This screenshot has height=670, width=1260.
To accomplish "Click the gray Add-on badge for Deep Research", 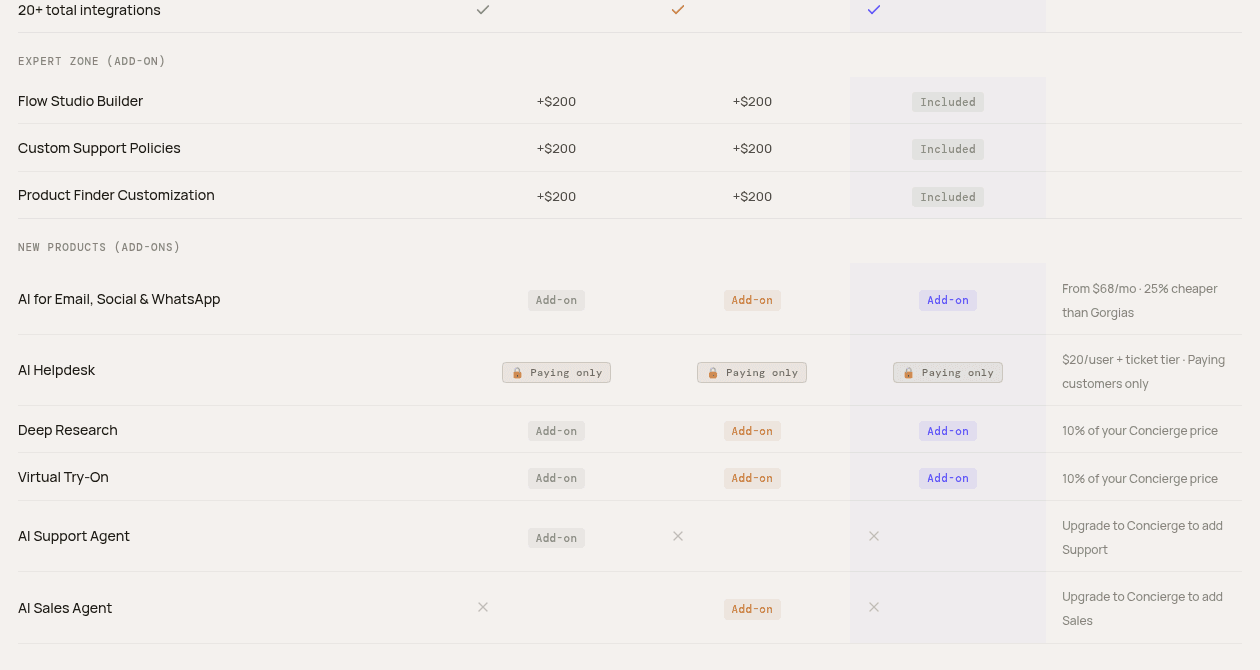I will pos(556,431).
